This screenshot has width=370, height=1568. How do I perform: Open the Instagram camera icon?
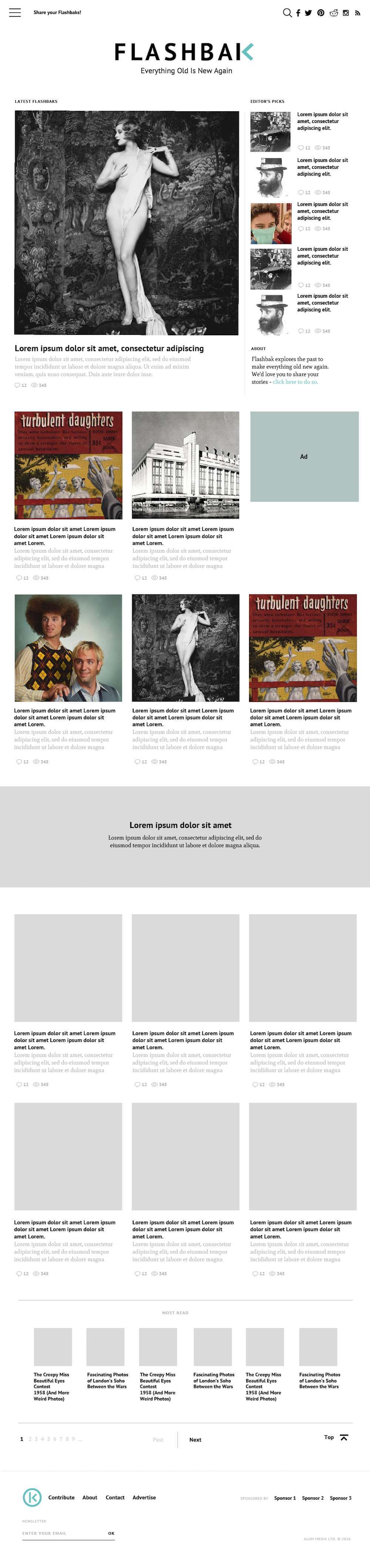coord(346,13)
